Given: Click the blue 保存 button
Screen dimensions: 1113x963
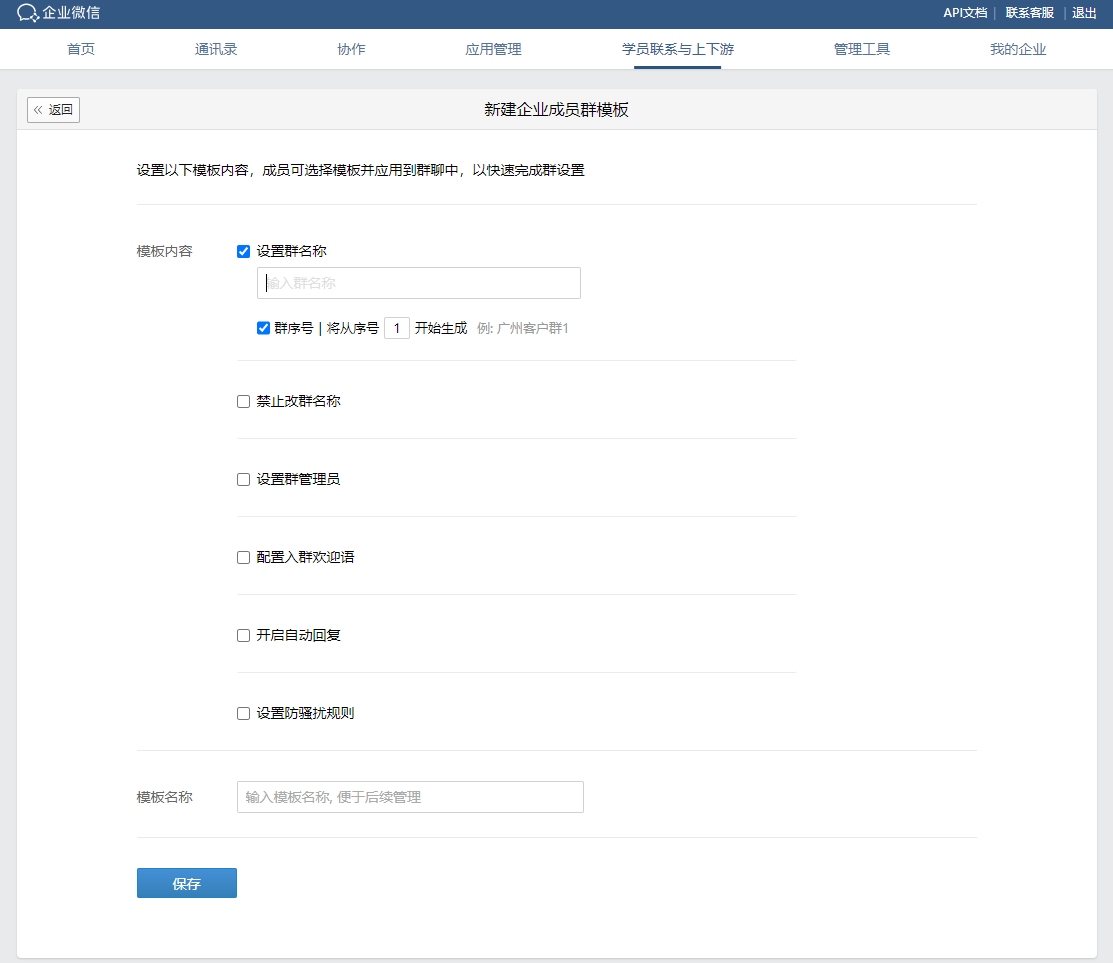Looking at the screenshot, I should (x=187, y=883).
